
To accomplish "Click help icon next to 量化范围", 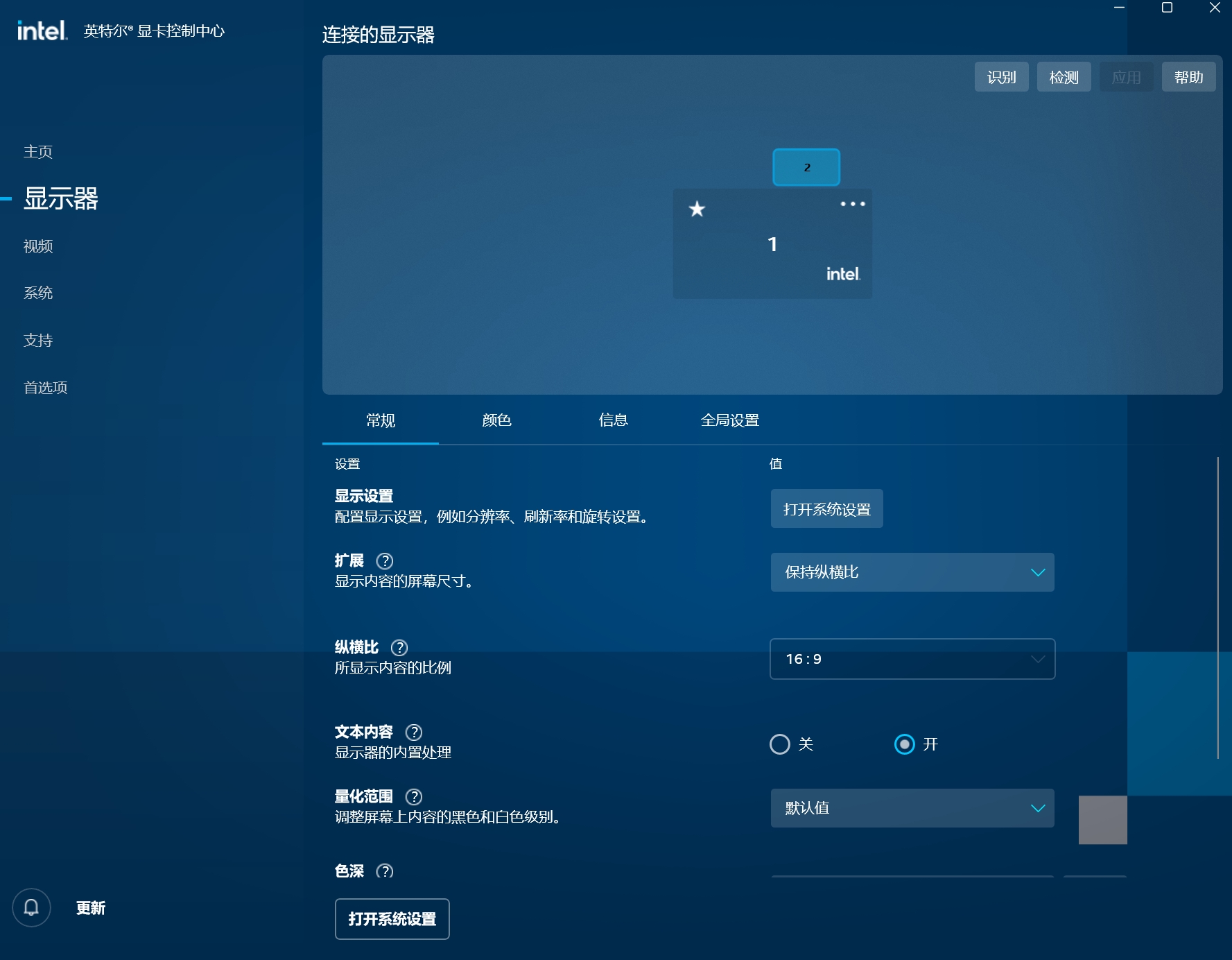I will click(414, 796).
